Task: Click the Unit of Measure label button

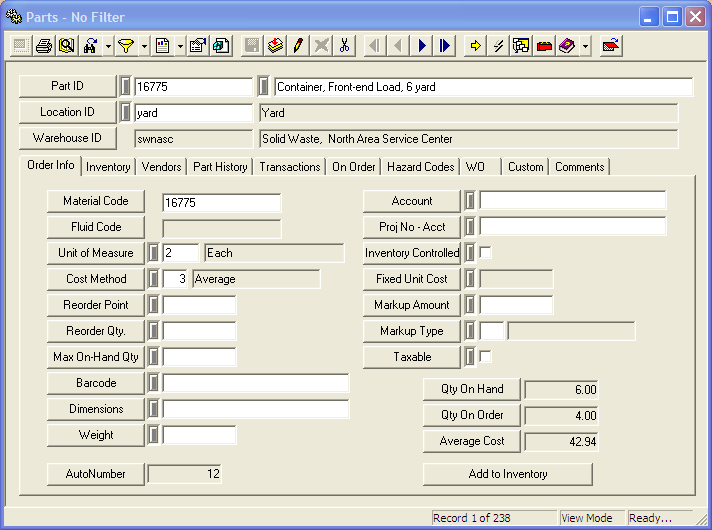Action: [96, 253]
